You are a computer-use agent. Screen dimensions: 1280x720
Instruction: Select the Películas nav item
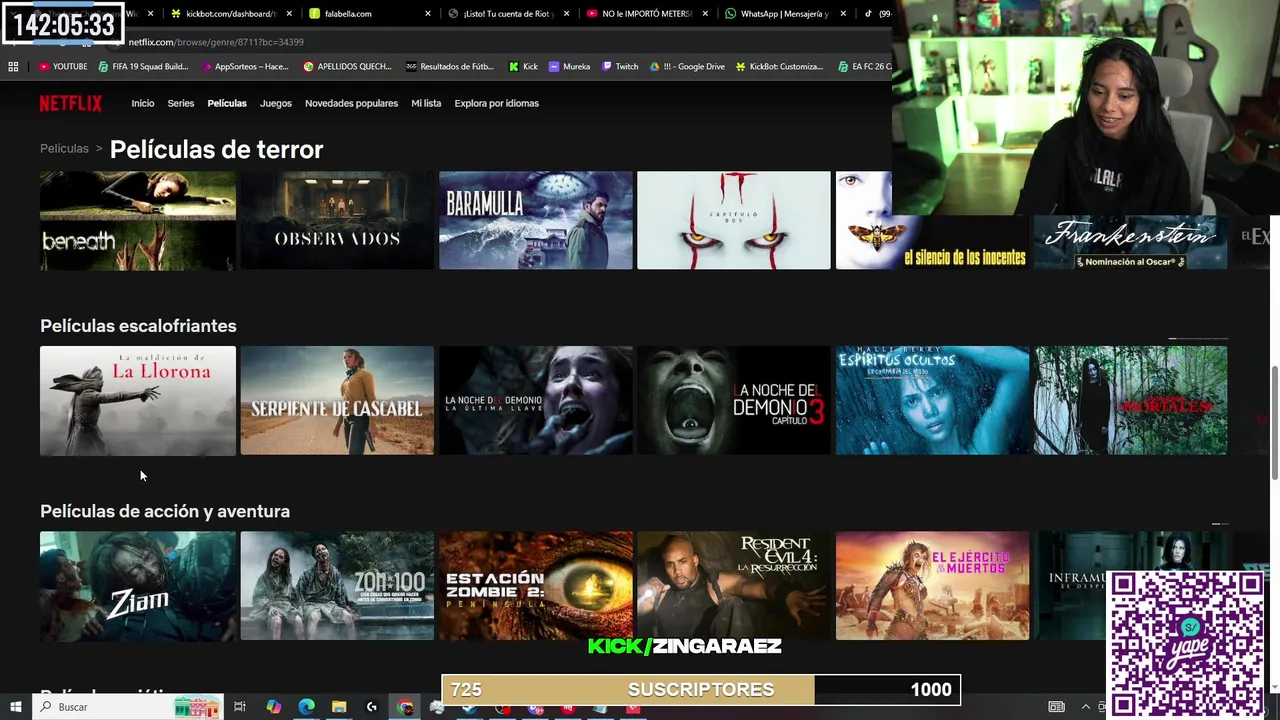click(x=227, y=103)
